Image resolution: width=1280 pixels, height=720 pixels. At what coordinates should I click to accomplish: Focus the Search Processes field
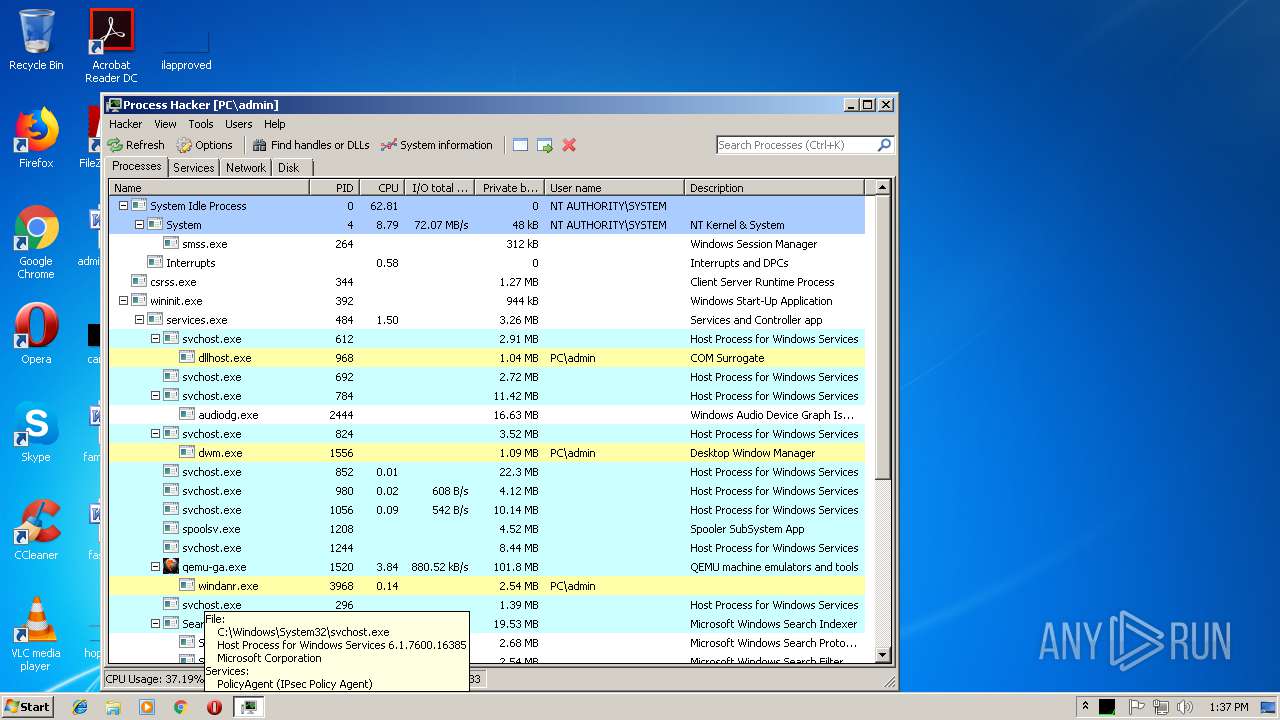tap(796, 145)
